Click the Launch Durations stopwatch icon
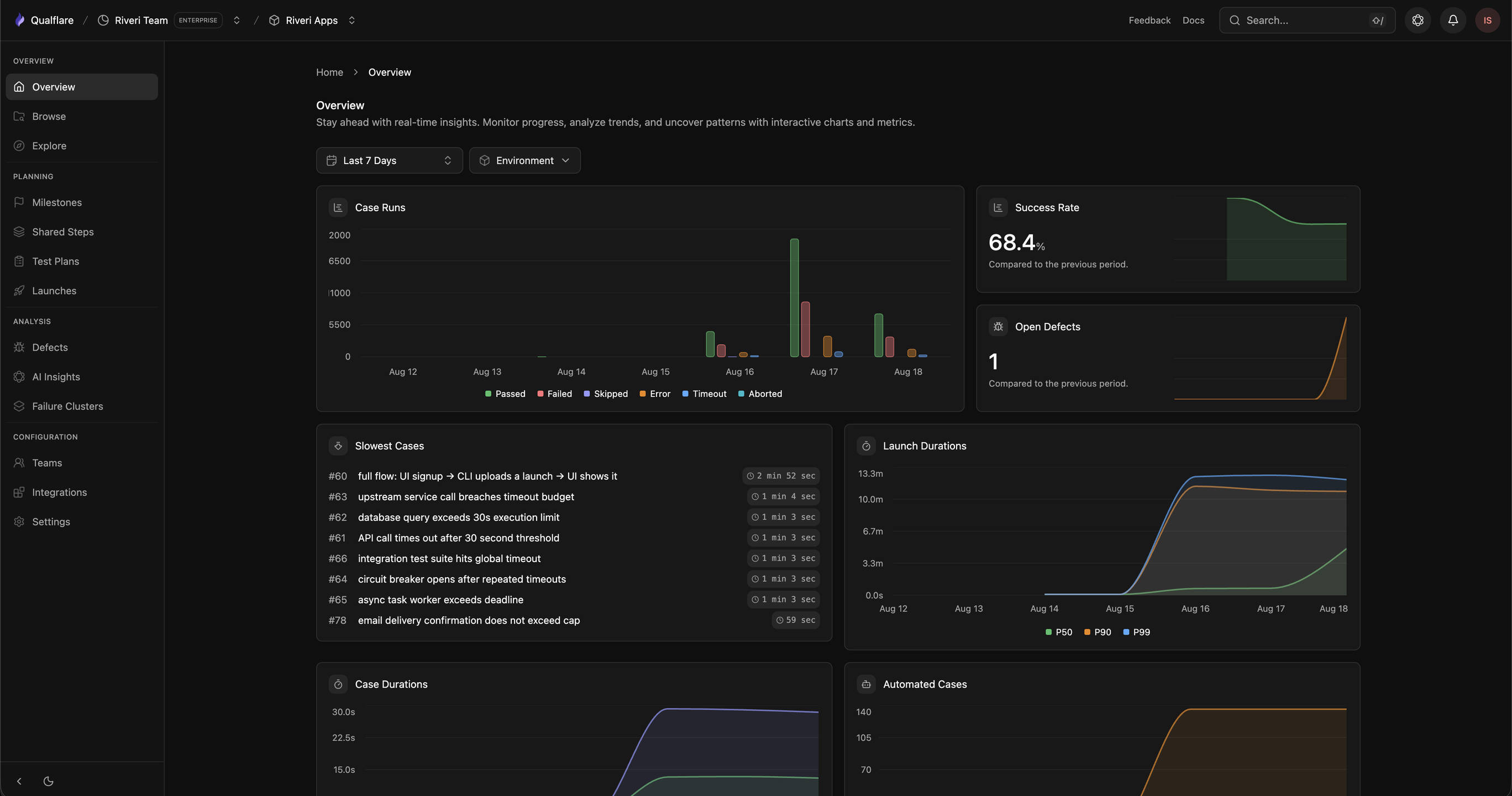 coord(866,446)
